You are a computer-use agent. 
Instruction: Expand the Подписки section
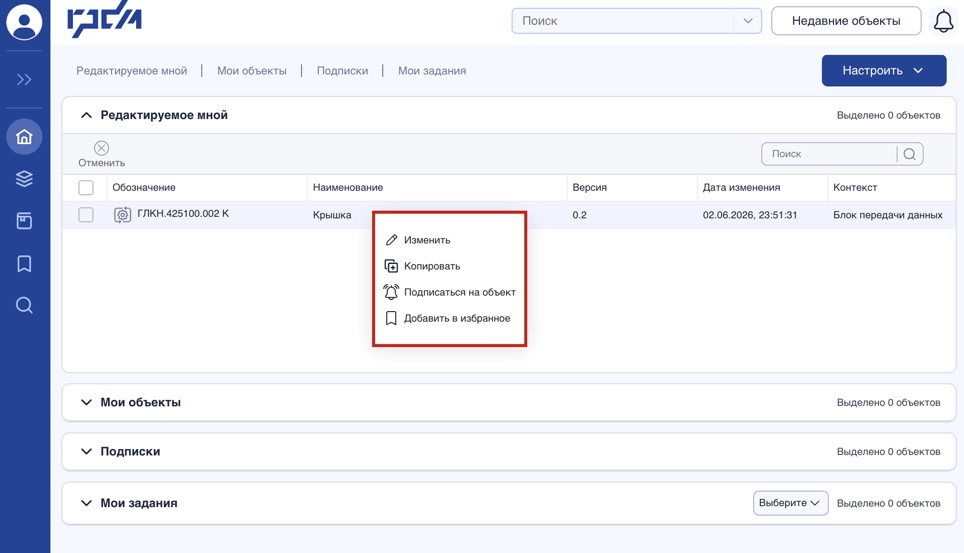[x=86, y=452]
